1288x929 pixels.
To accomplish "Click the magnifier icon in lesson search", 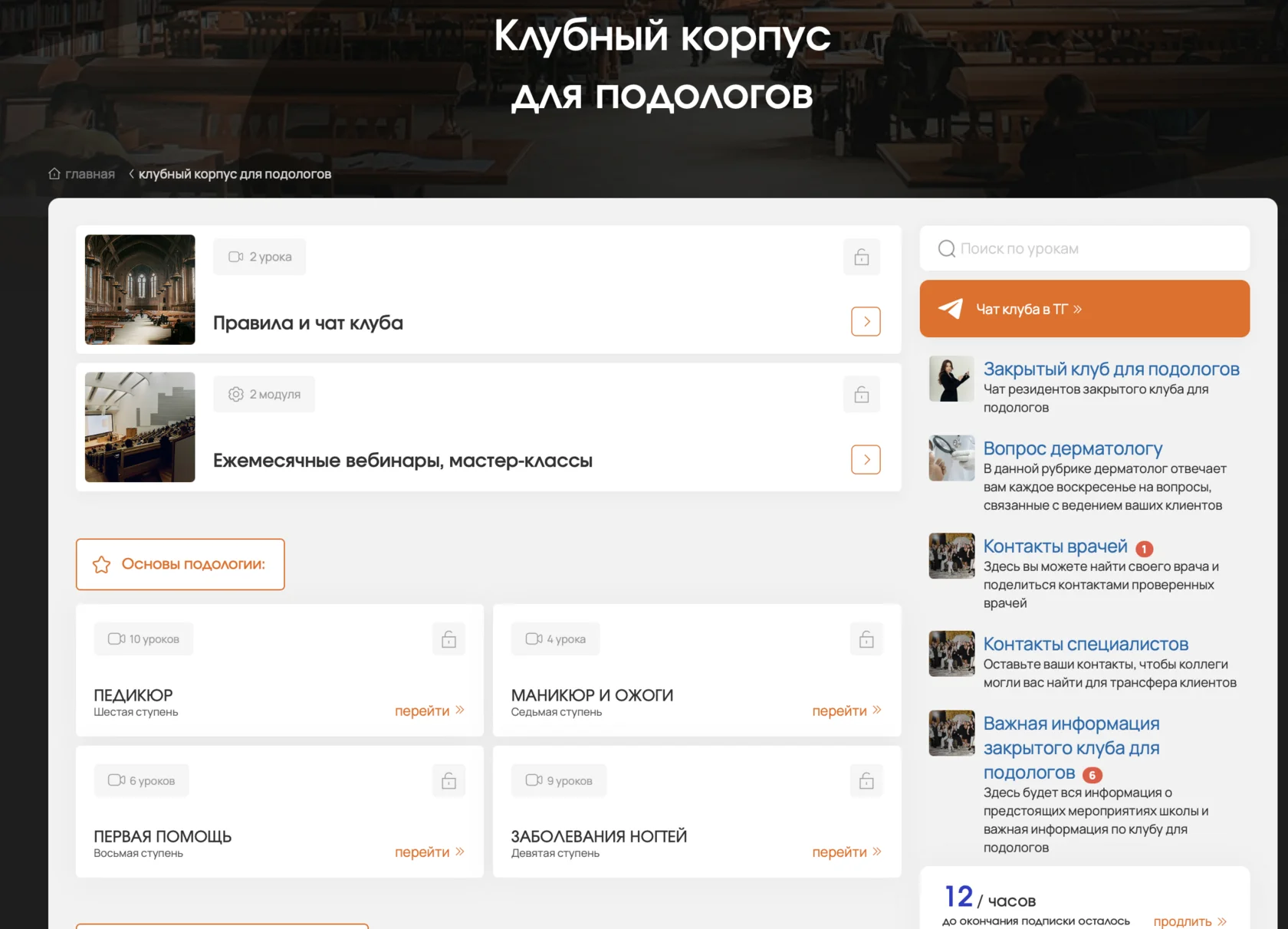I will click(x=947, y=248).
